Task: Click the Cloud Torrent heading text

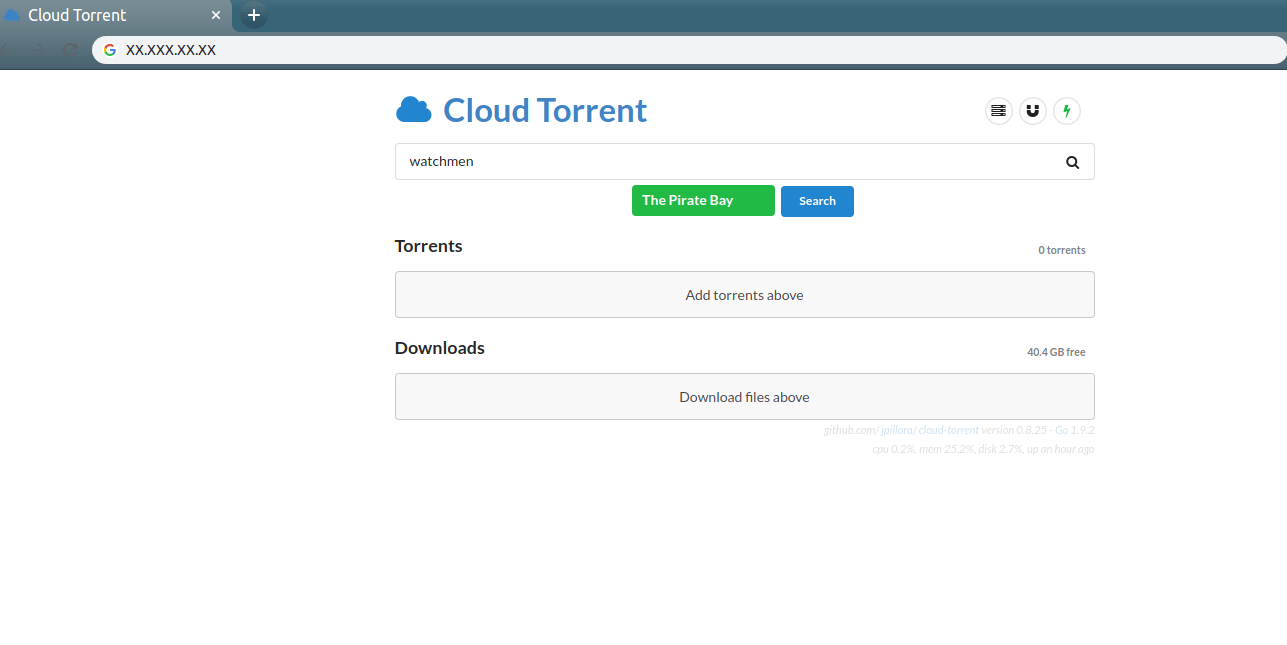Action: click(x=545, y=110)
